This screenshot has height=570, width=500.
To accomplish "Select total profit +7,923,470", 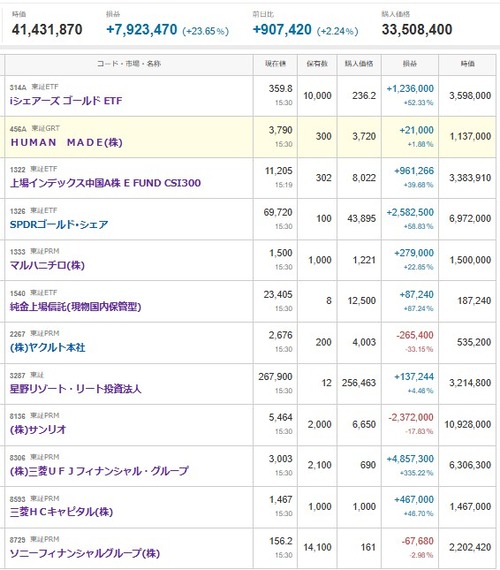I will click(141, 29).
